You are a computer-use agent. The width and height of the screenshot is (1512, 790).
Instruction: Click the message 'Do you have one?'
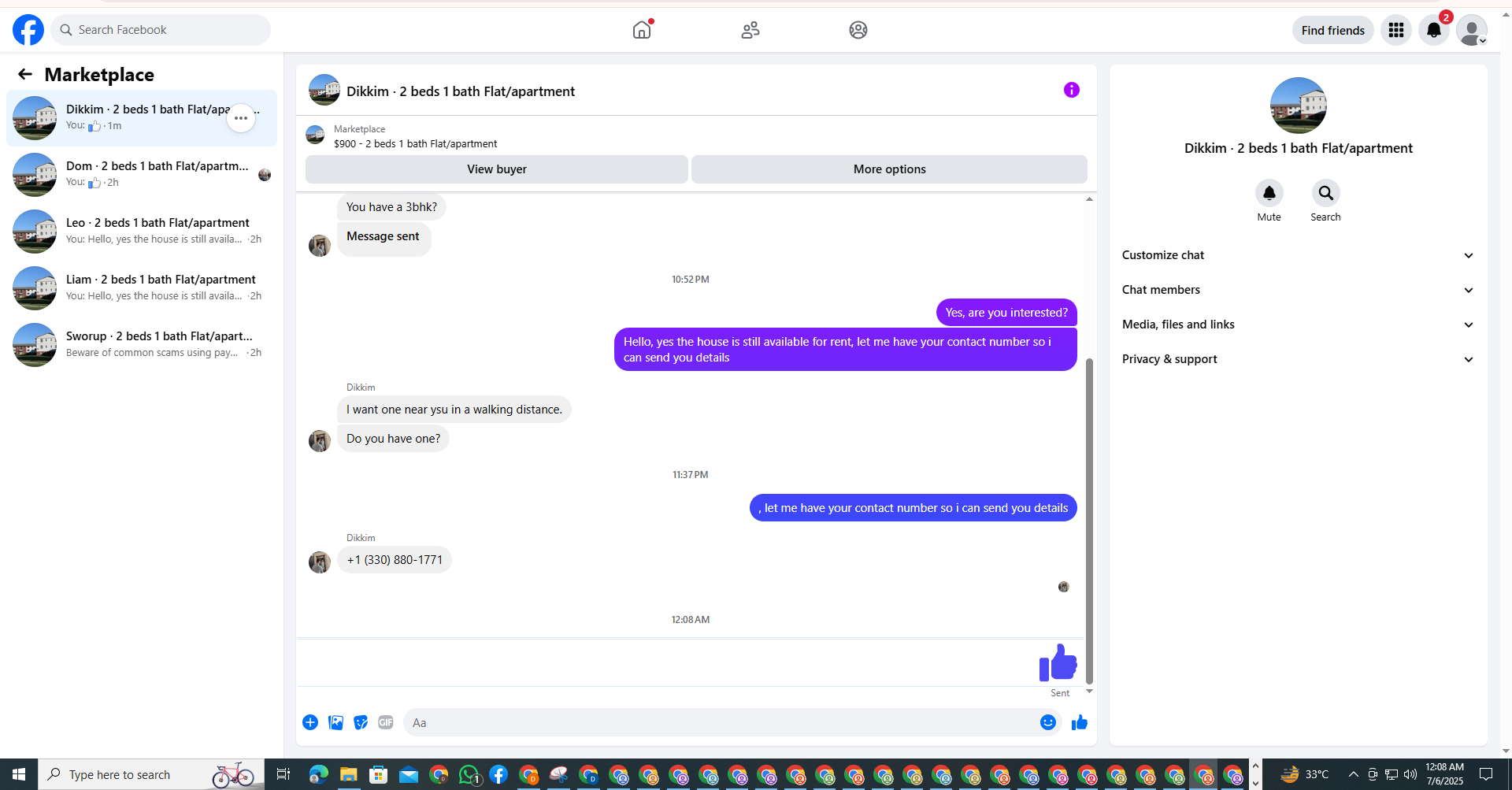[x=394, y=439]
